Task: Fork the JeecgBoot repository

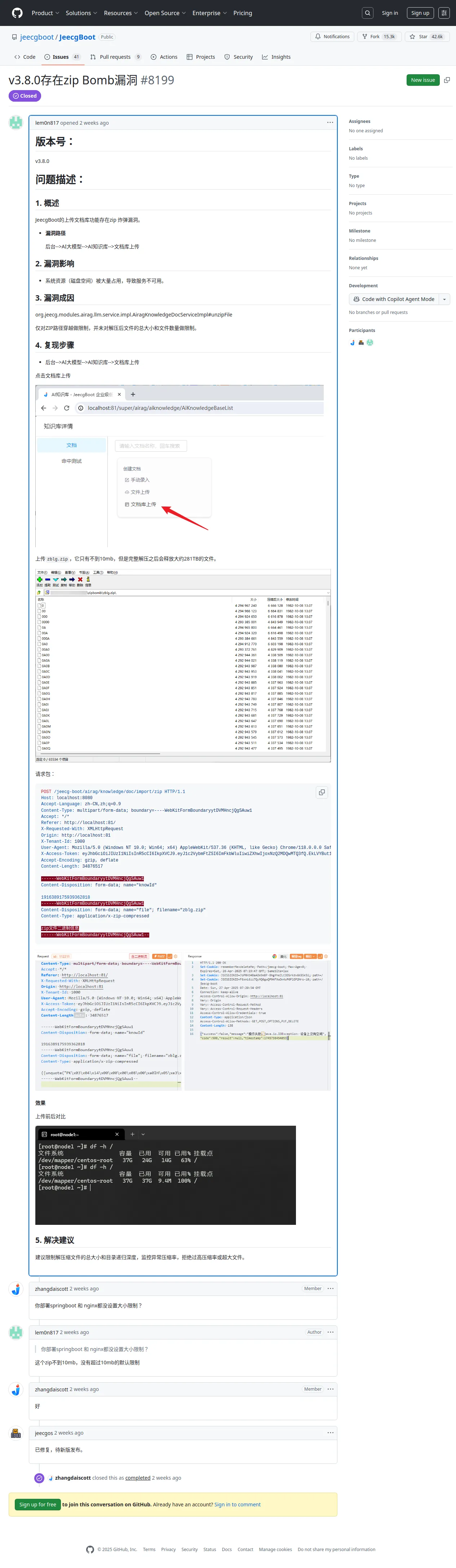Action: pyautogui.click(x=379, y=36)
